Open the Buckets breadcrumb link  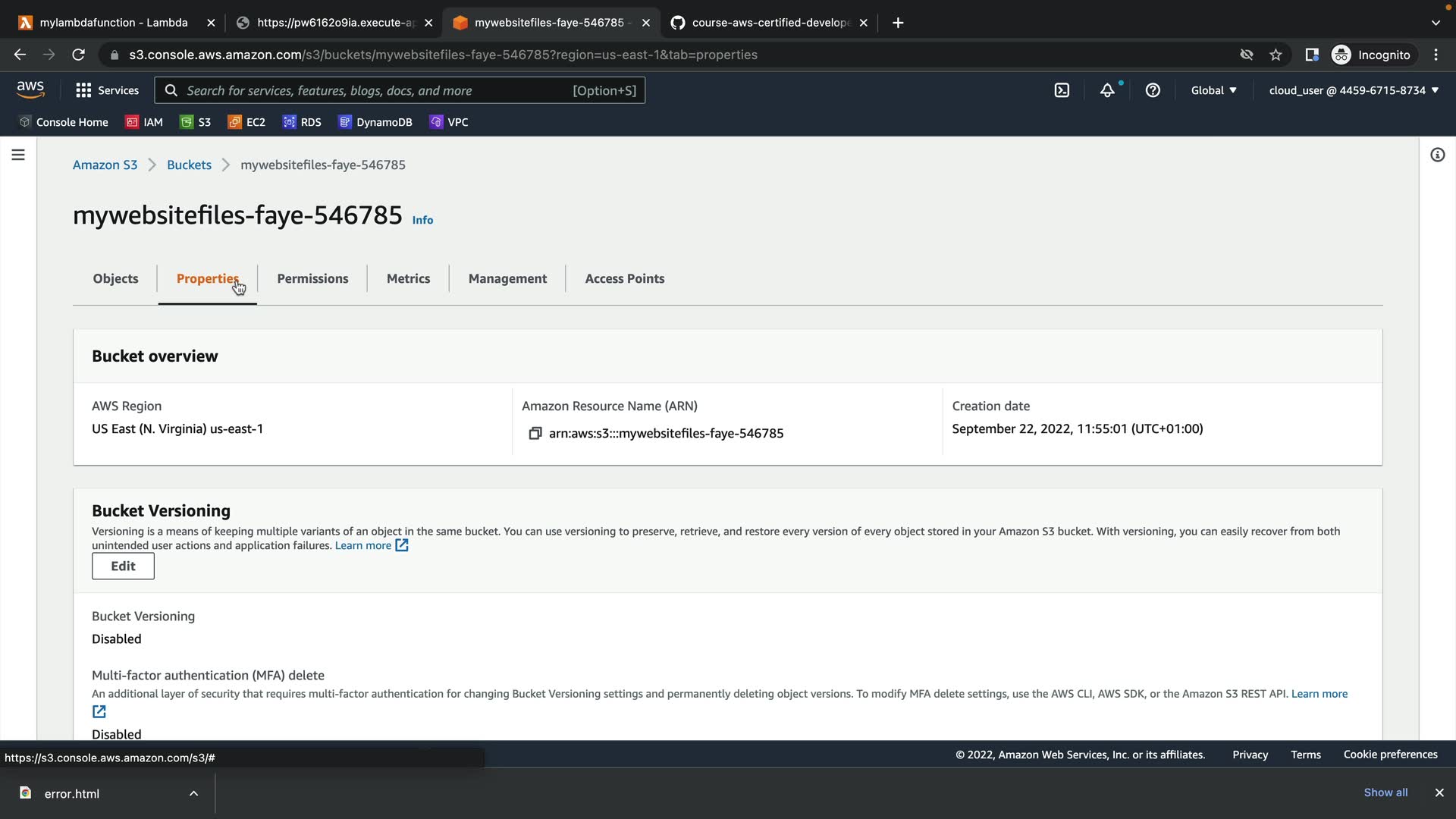pyautogui.click(x=189, y=165)
